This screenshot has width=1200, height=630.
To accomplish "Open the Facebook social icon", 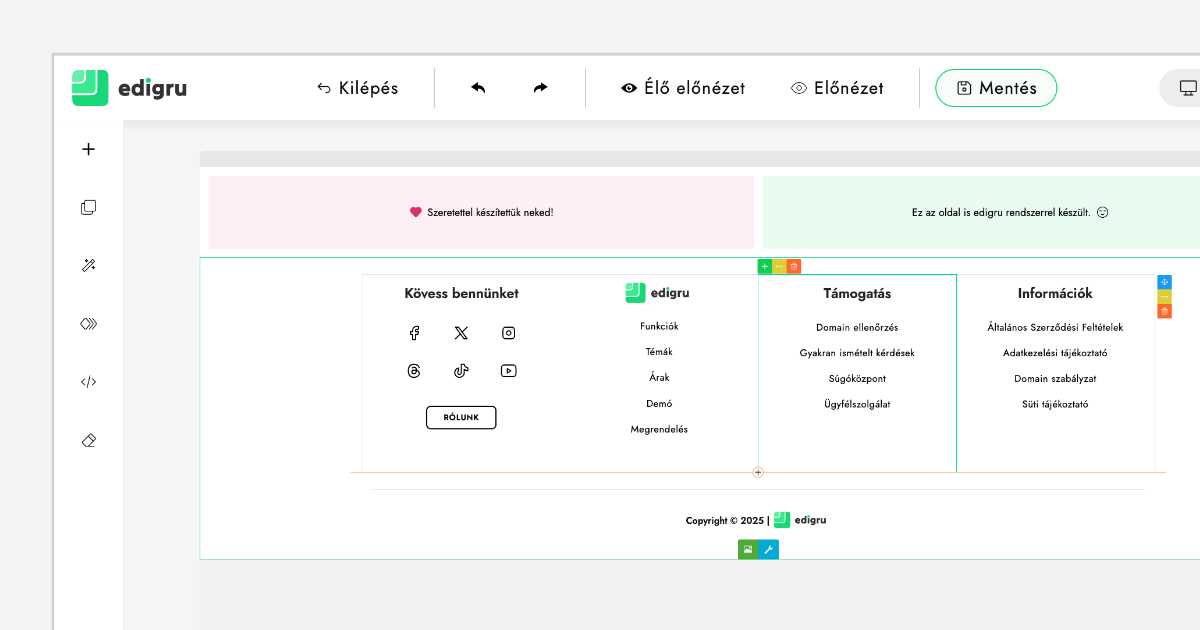I will 414,333.
